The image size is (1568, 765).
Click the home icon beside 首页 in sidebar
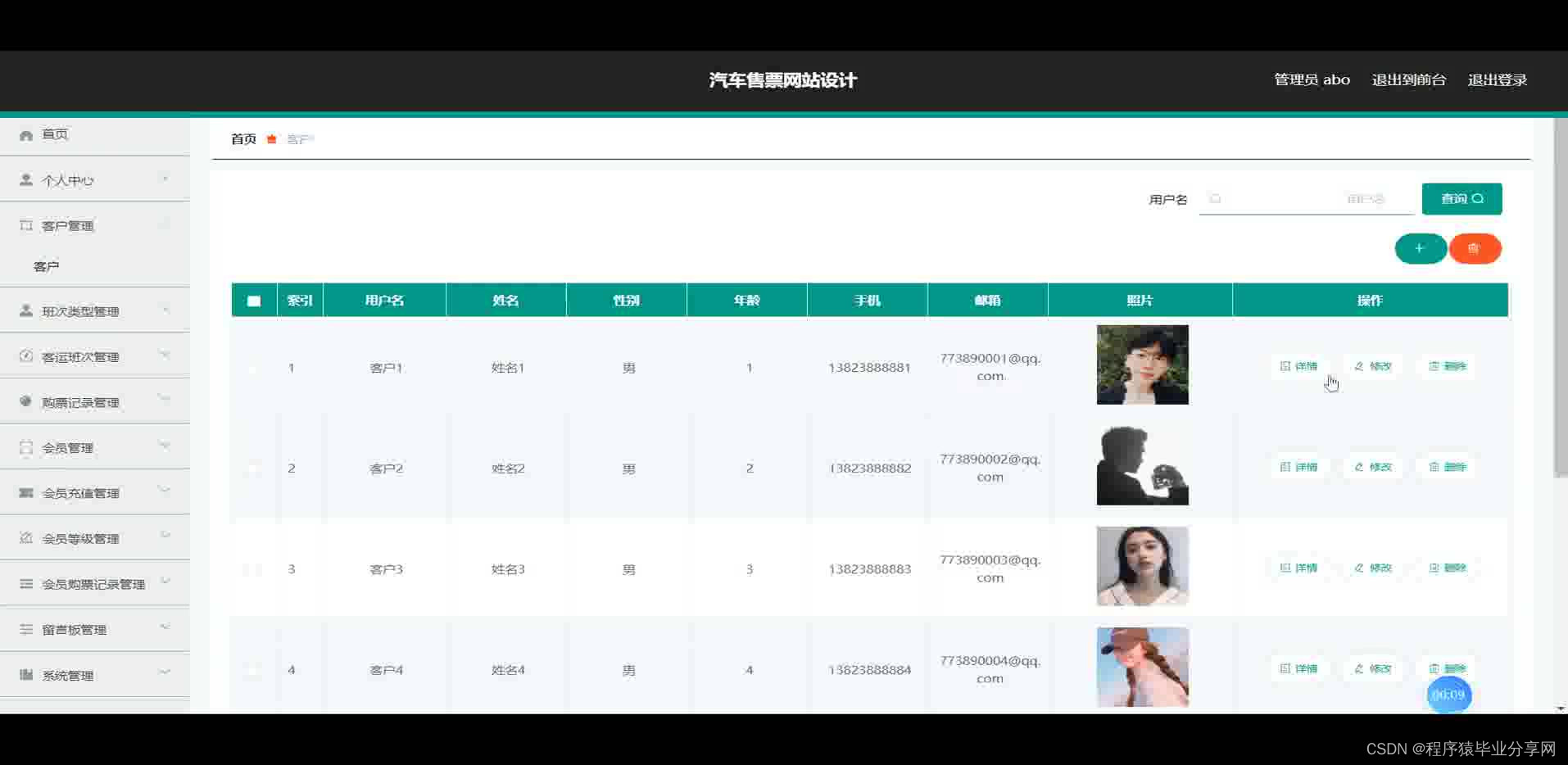pyautogui.click(x=26, y=135)
